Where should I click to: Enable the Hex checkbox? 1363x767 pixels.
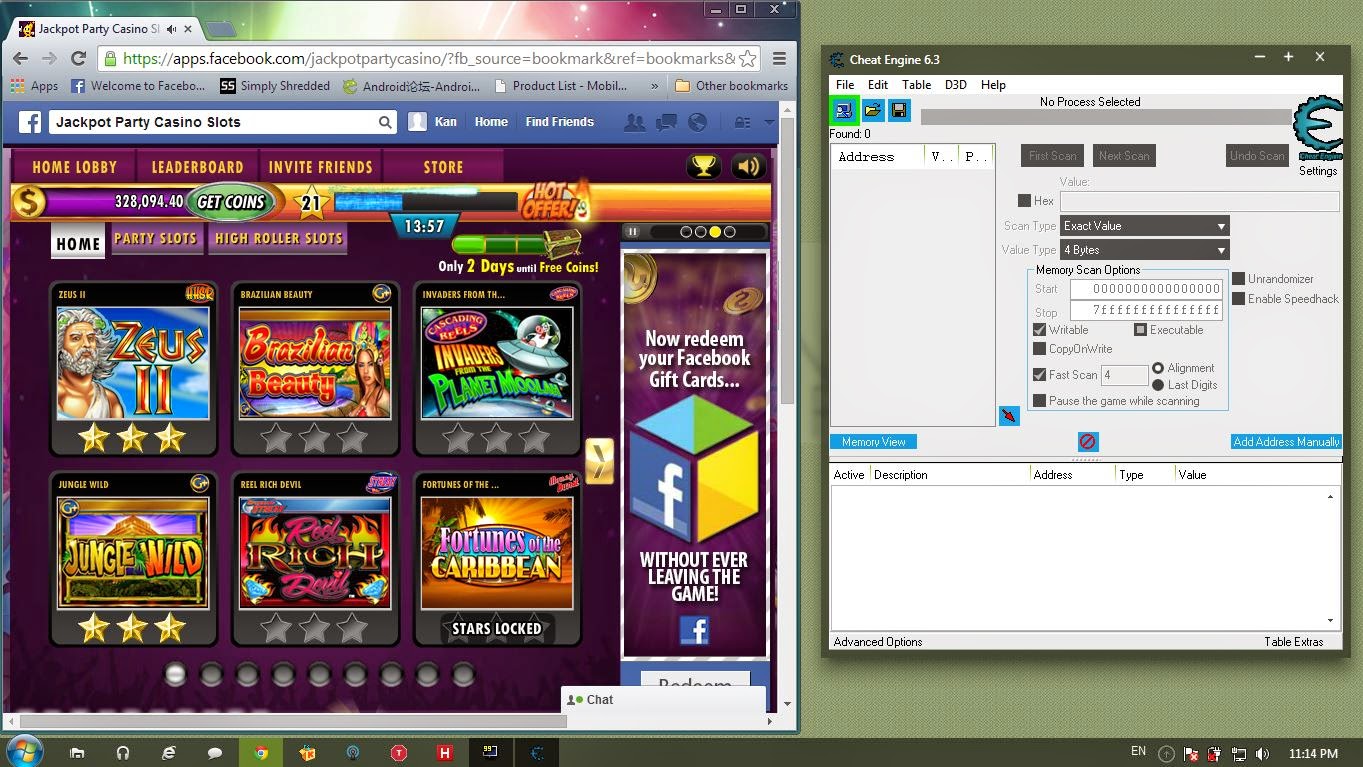pyautogui.click(x=1024, y=201)
